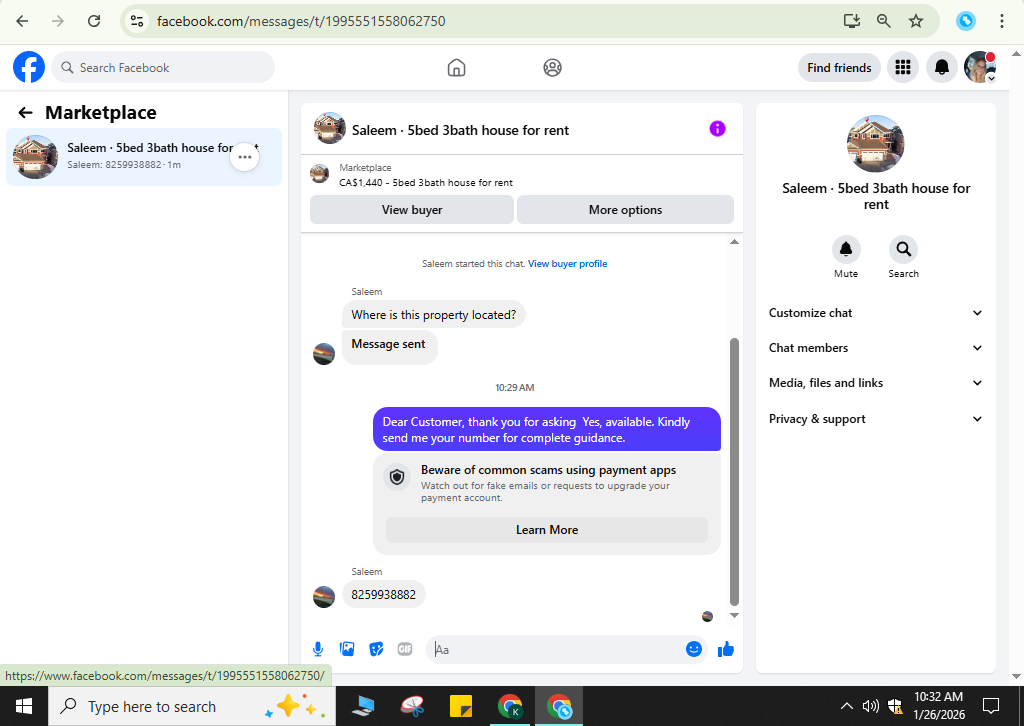Open the Friends/profile circle icon in navigation
1024x726 pixels.
pos(552,67)
